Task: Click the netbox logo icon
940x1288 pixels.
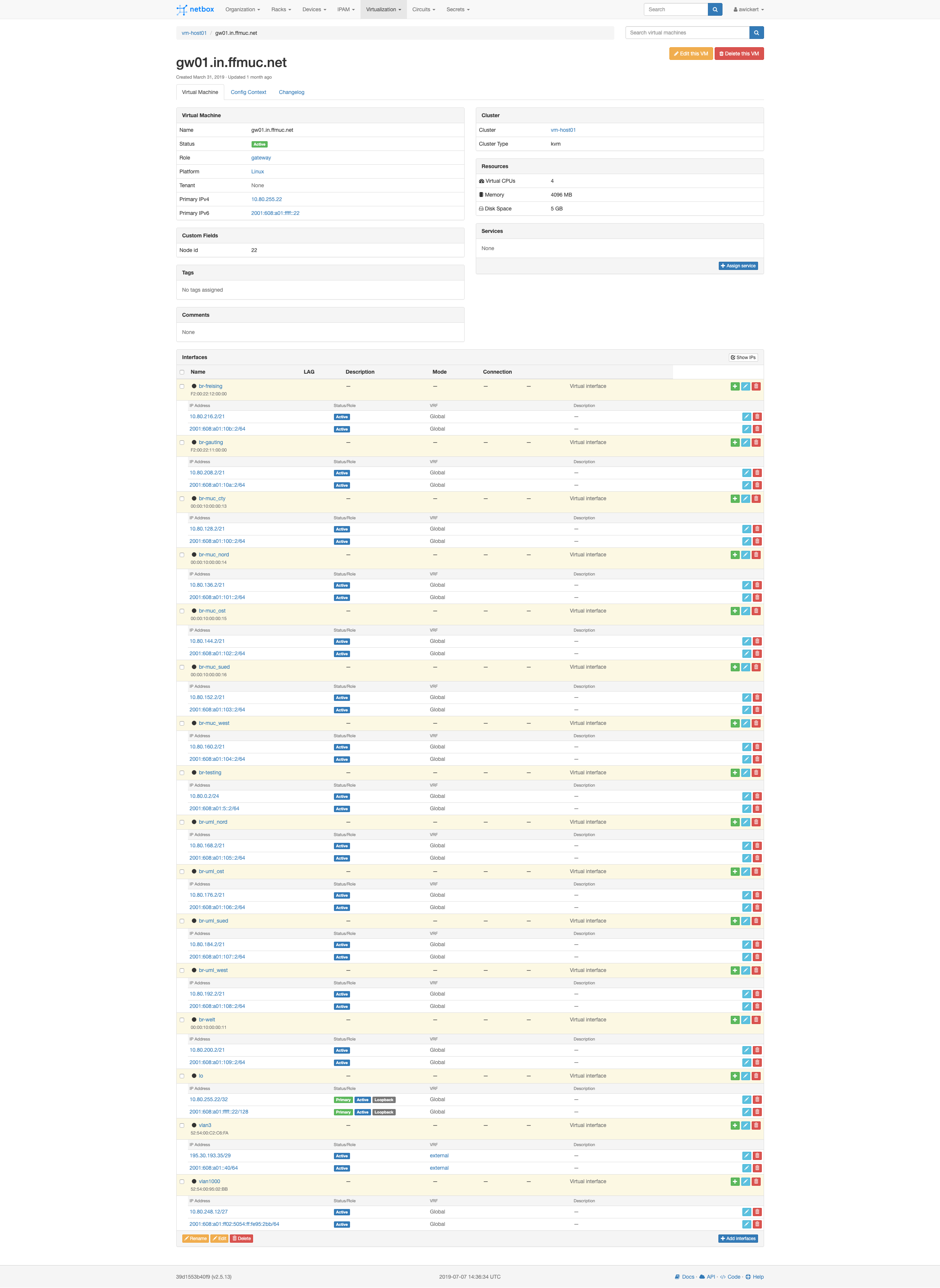Action: tap(182, 10)
